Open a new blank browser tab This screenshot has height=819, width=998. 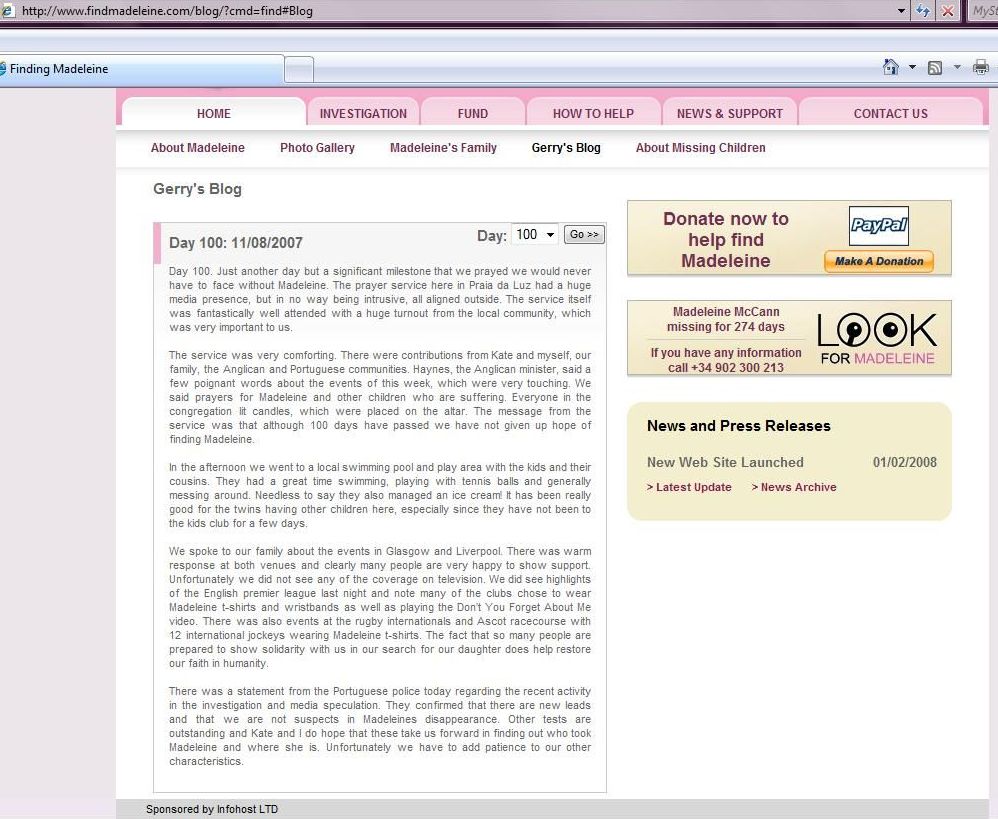[x=299, y=69]
